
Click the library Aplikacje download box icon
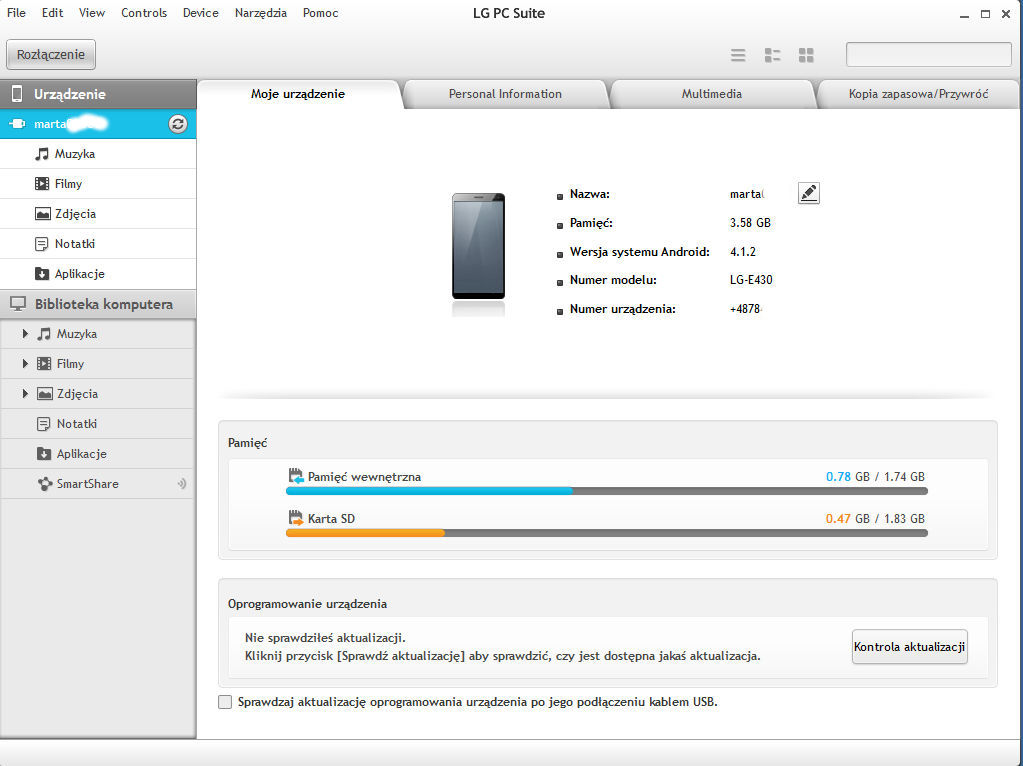(x=44, y=454)
